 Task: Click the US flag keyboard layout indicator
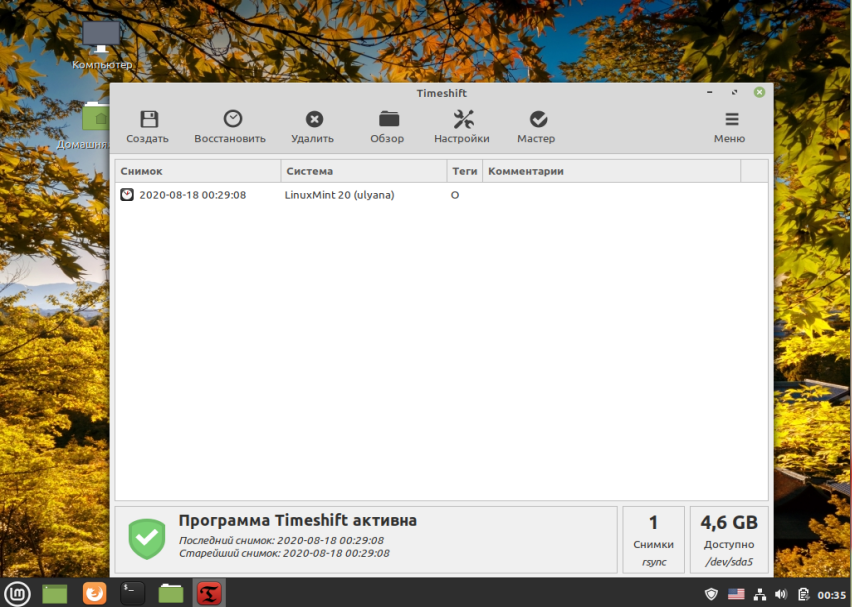click(x=736, y=594)
